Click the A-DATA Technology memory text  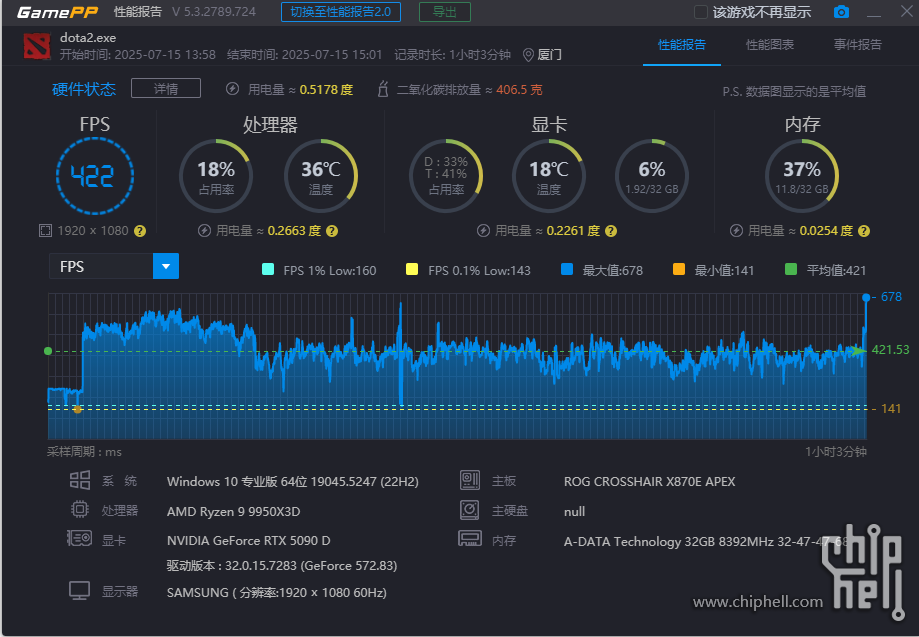tap(706, 541)
